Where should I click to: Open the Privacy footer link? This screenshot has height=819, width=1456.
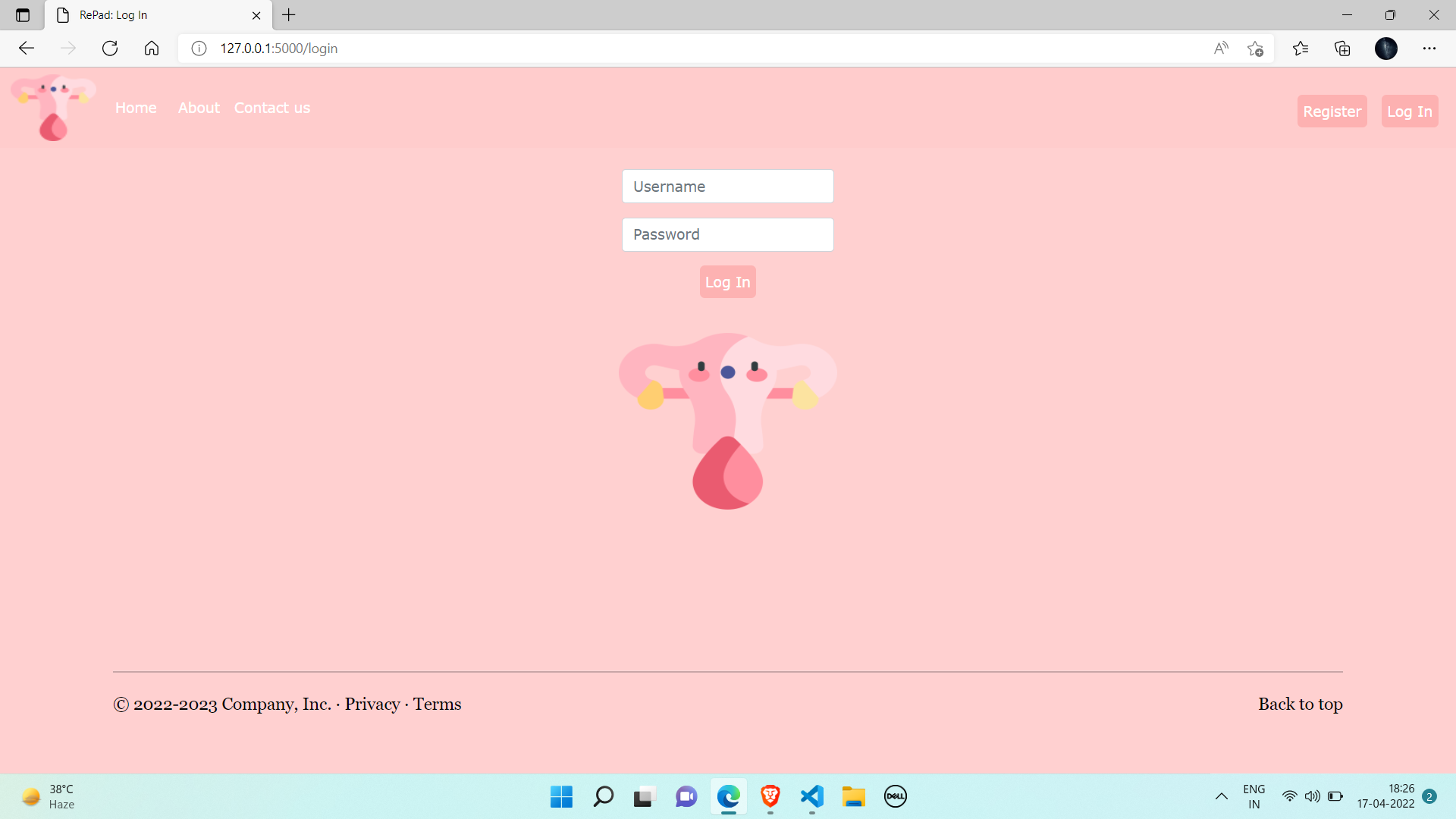(x=372, y=704)
